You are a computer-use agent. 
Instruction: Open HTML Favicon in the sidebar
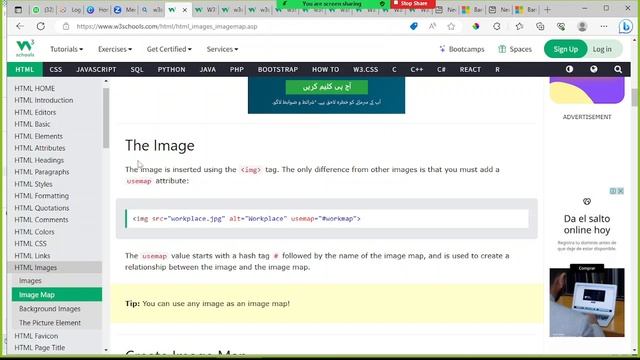(36, 336)
